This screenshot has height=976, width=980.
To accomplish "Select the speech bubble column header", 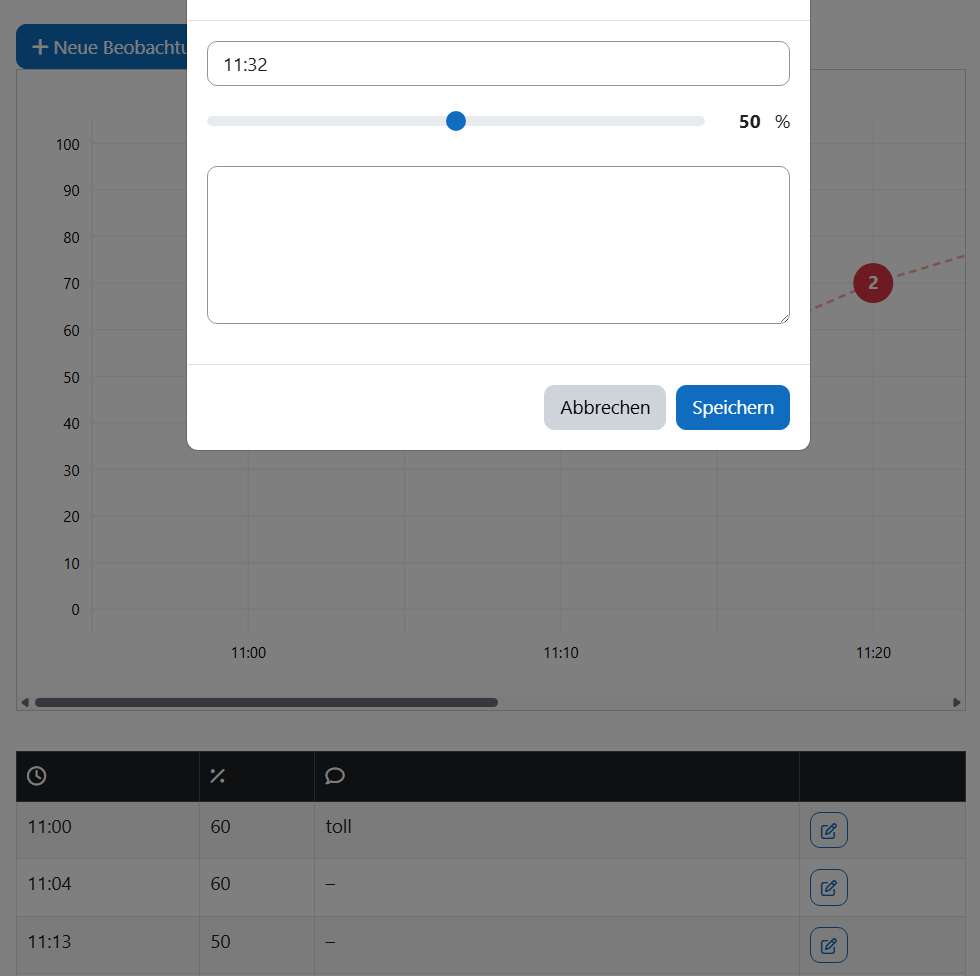I will pyautogui.click(x=335, y=776).
